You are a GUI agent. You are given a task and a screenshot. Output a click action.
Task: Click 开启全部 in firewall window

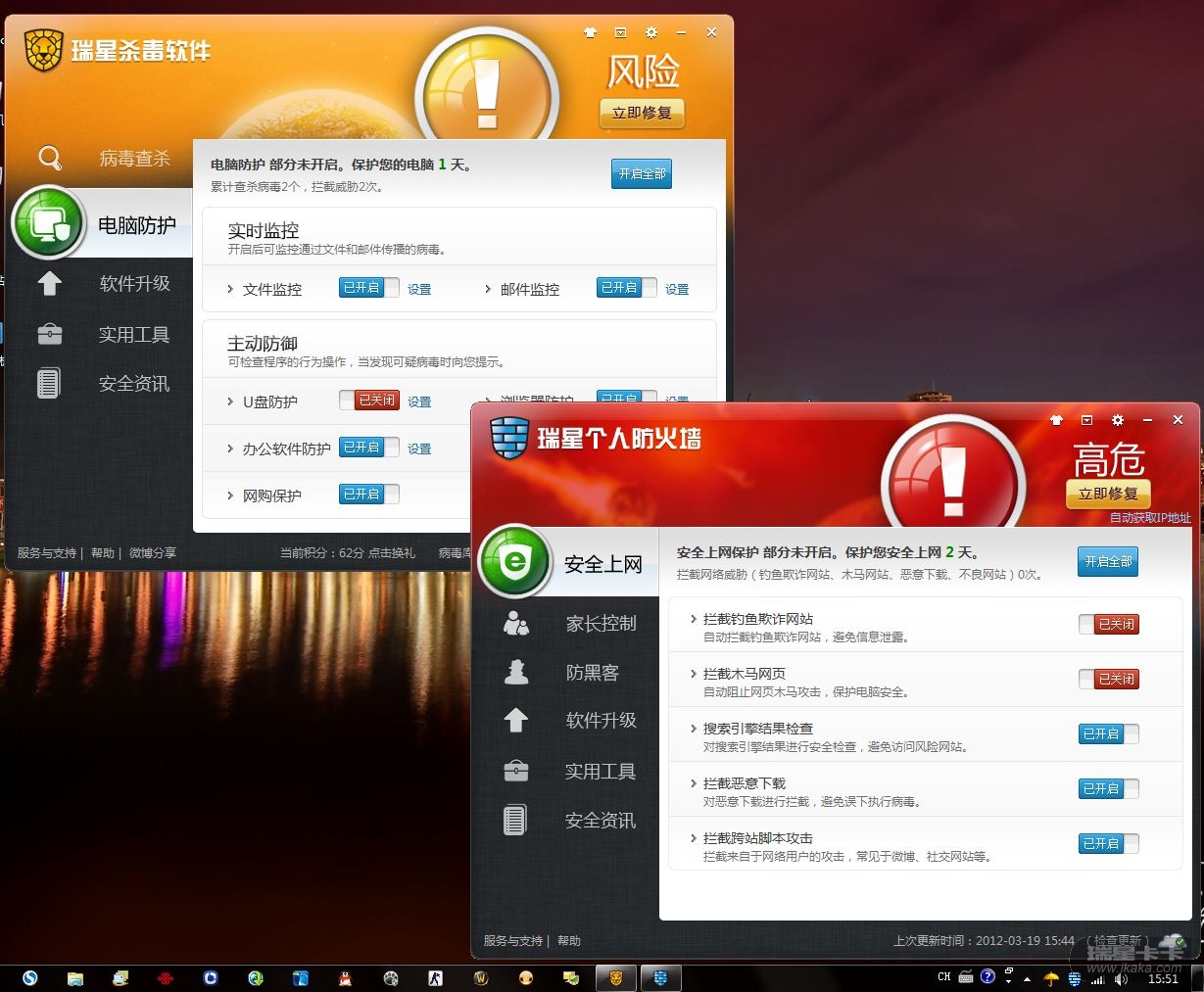click(x=1108, y=561)
